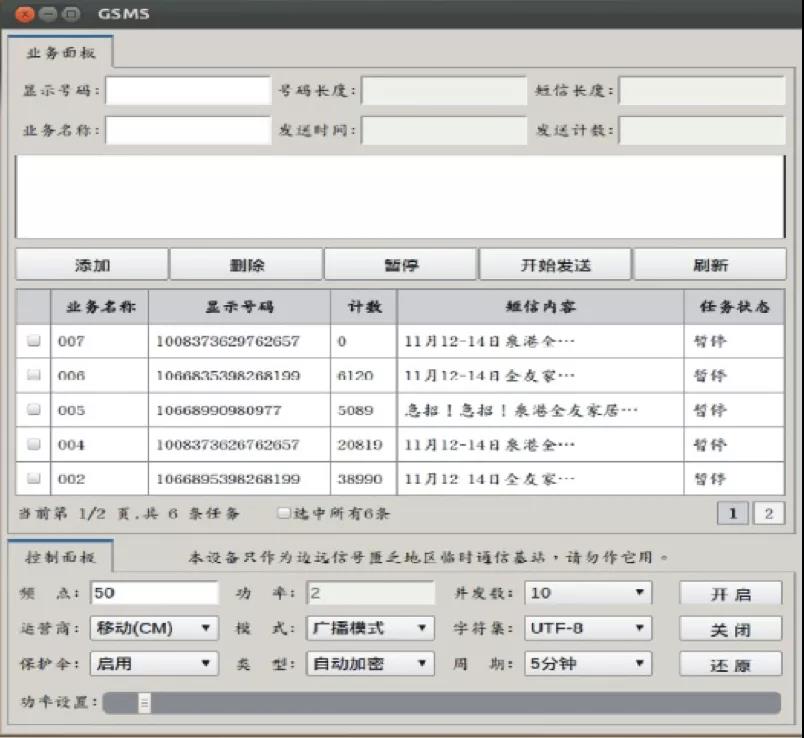Click the count value 6120
The height and width of the screenshot is (738, 804).
(355, 375)
